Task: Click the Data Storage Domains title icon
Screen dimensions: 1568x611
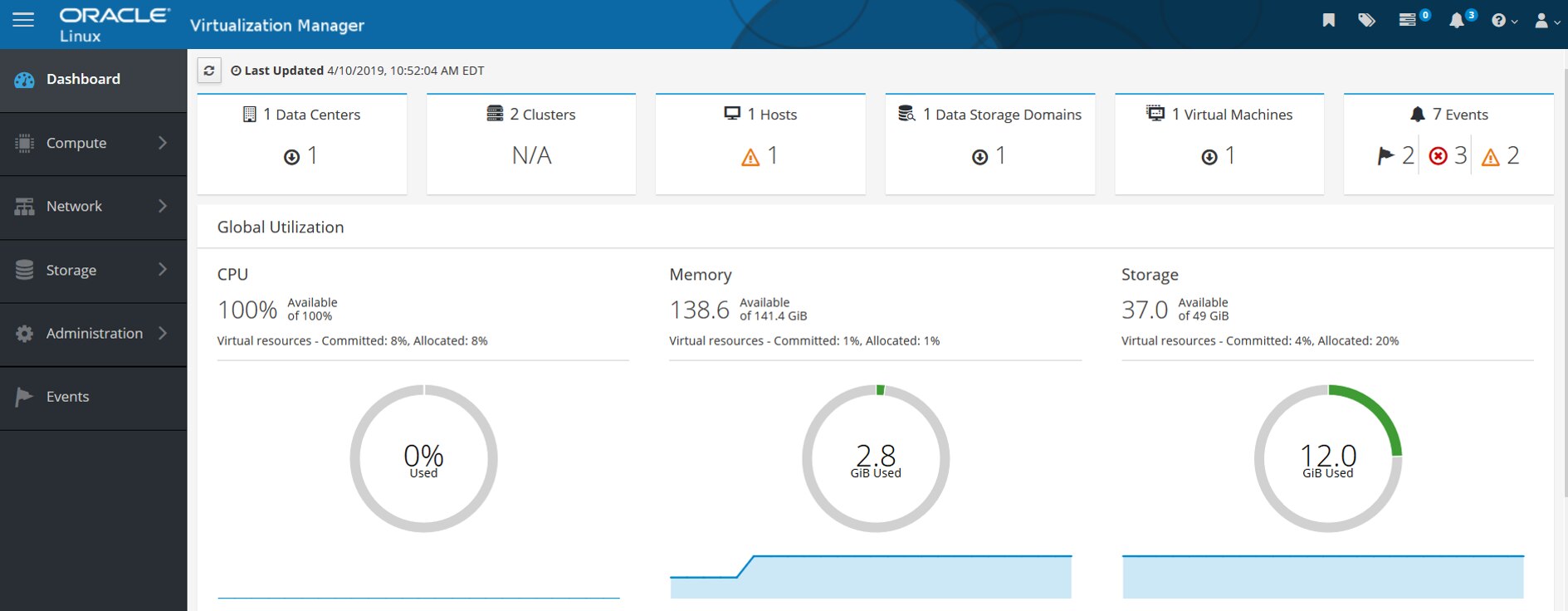Action: 906,114
